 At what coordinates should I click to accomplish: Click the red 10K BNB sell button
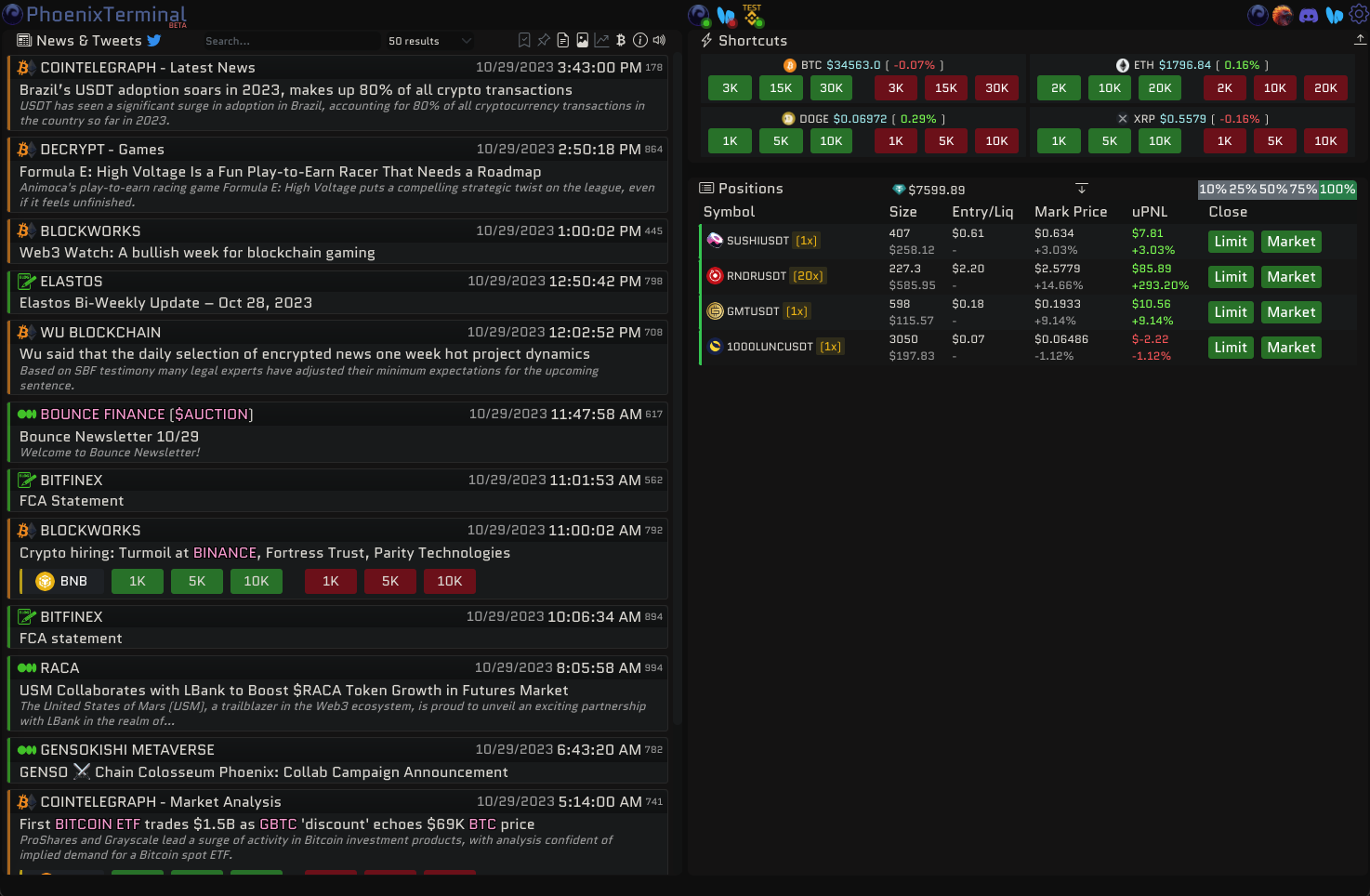click(450, 581)
